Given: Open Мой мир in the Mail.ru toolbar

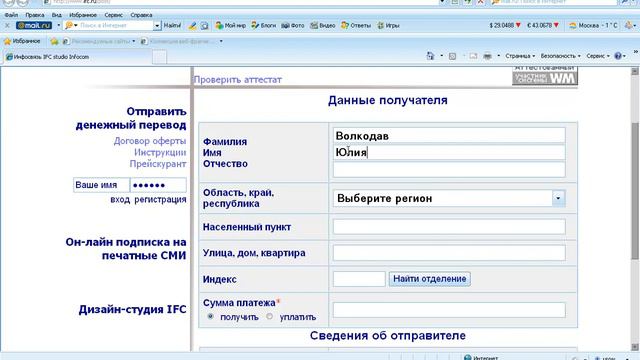Looking at the screenshot, I should 231,25.
